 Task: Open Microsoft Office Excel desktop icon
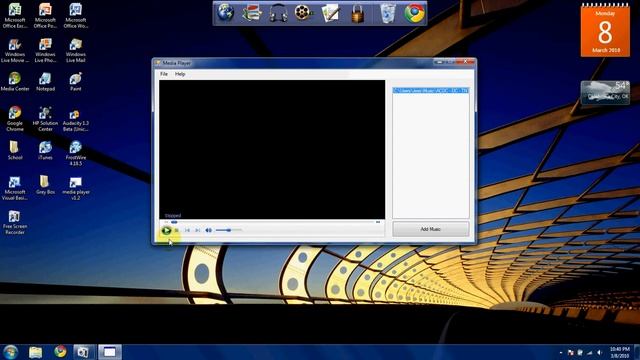coord(15,16)
